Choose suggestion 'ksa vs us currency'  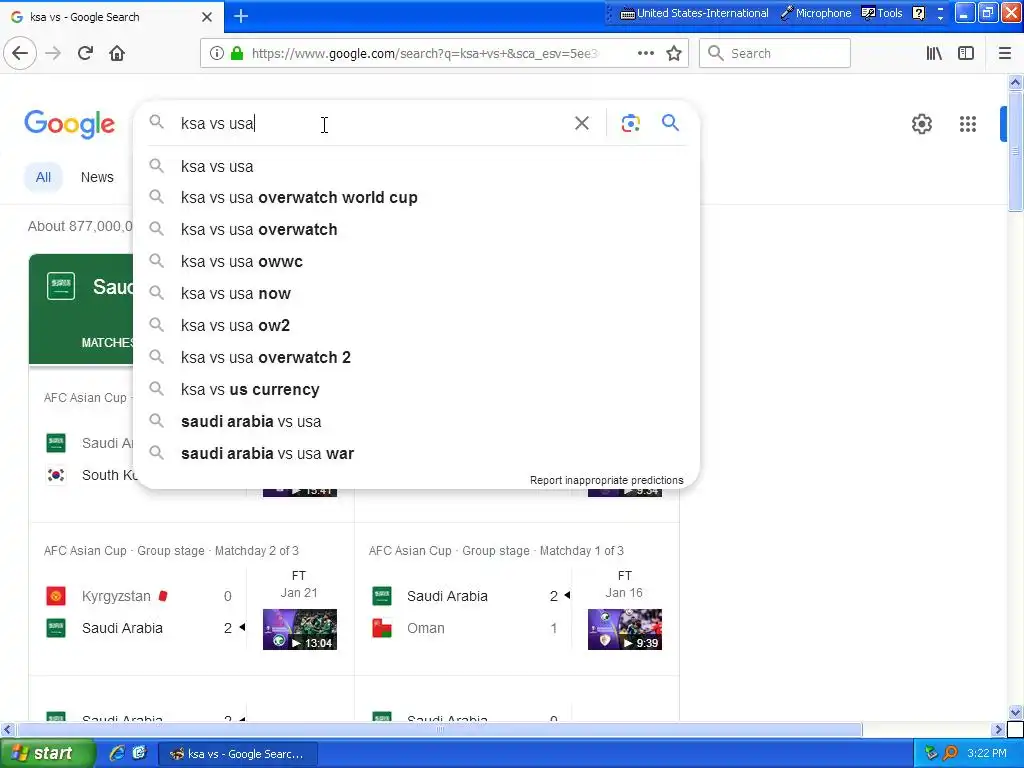pos(417,389)
